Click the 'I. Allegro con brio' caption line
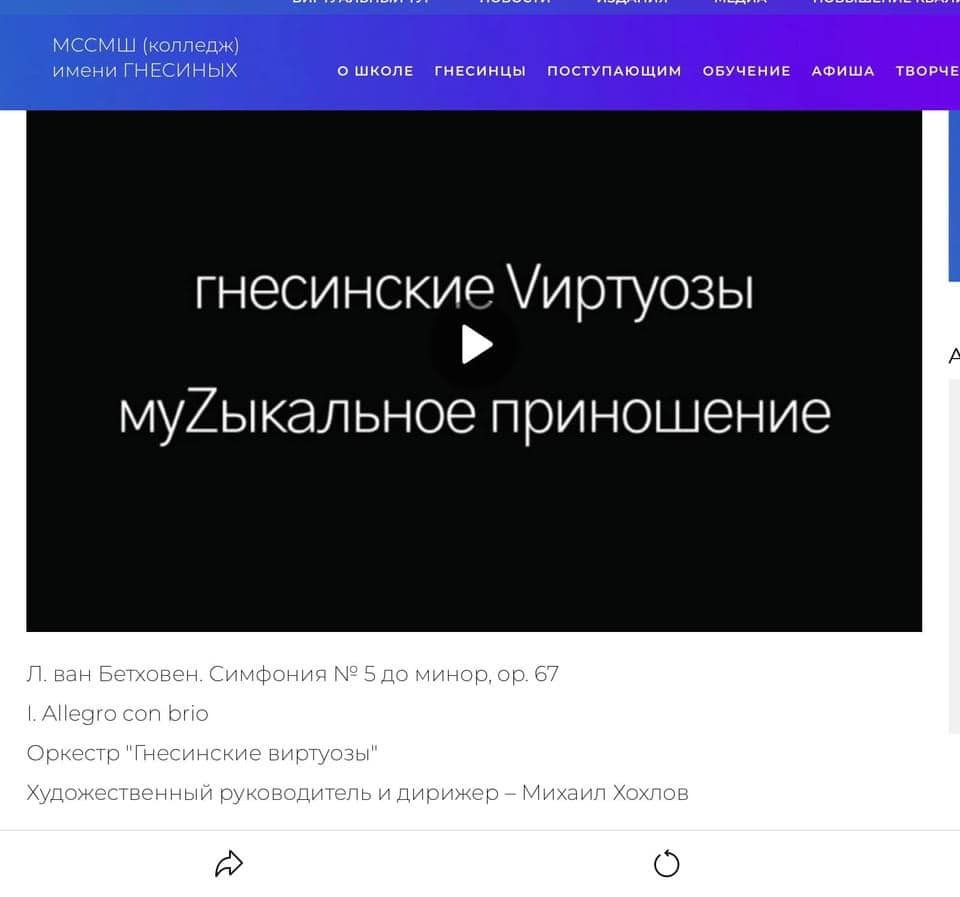The width and height of the screenshot is (960, 897). tap(117, 714)
